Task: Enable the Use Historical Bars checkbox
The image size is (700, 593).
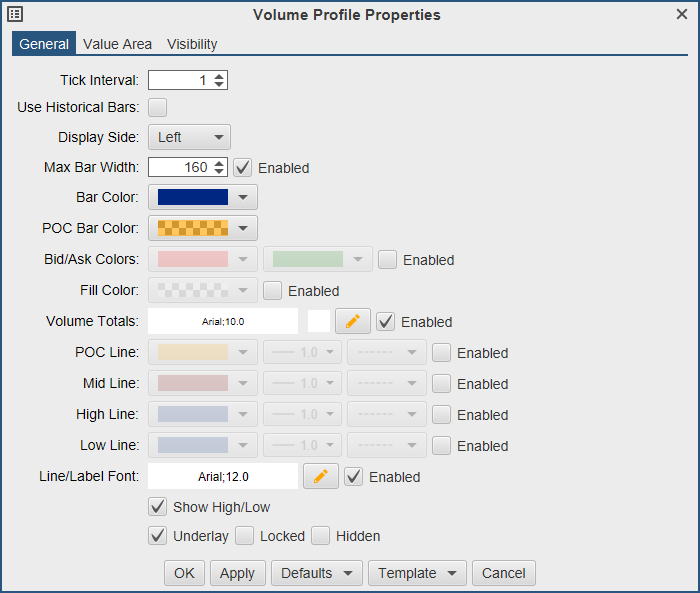Action: click(x=158, y=107)
